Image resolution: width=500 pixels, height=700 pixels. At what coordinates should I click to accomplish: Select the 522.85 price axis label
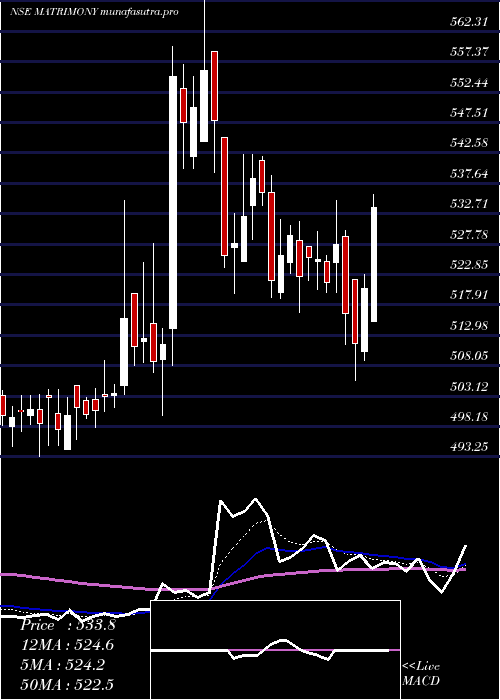pos(469,265)
